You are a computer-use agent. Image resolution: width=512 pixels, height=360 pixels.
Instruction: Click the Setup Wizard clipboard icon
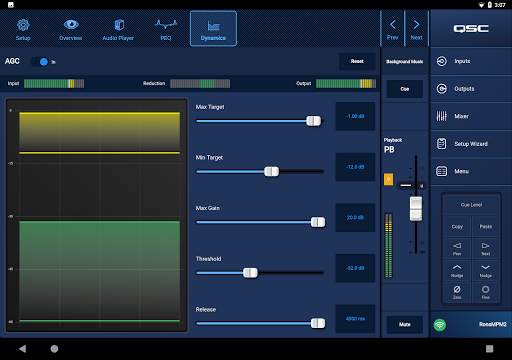tap(442, 144)
